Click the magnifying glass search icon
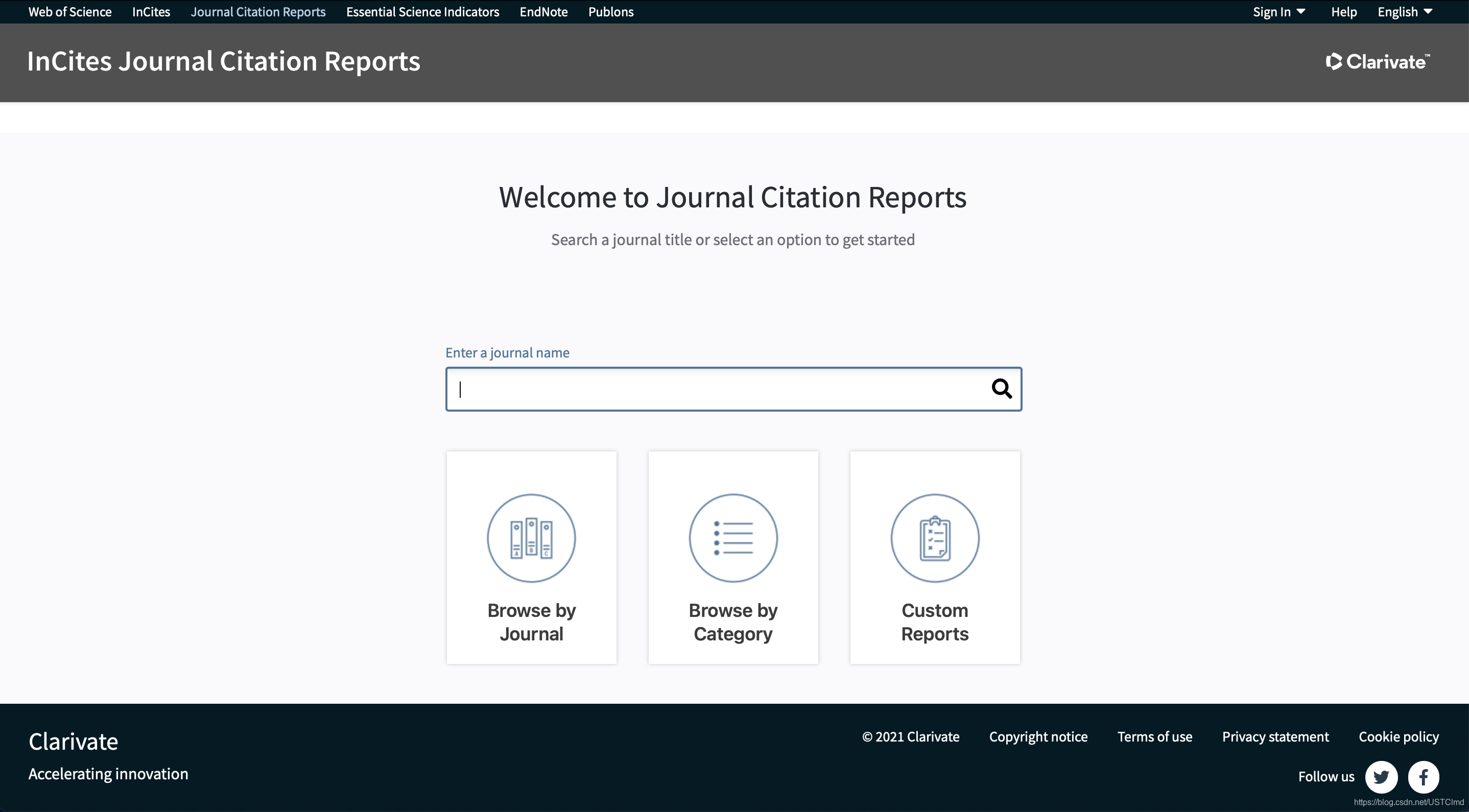 [1002, 389]
